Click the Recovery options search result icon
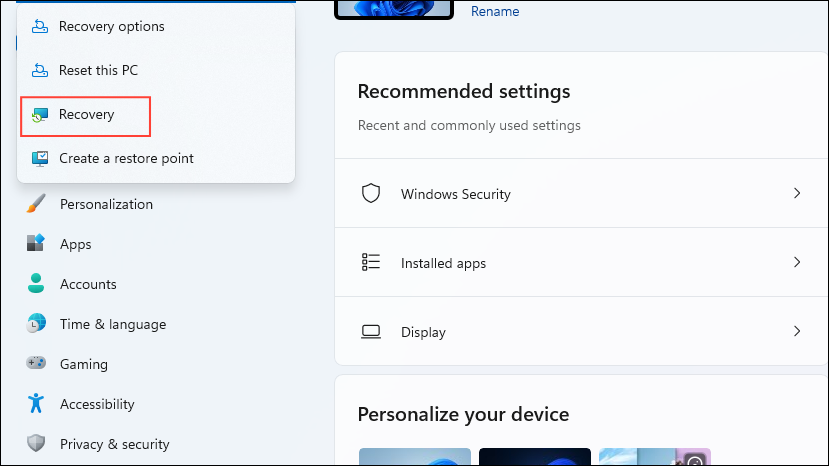829x466 pixels. [40, 26]
